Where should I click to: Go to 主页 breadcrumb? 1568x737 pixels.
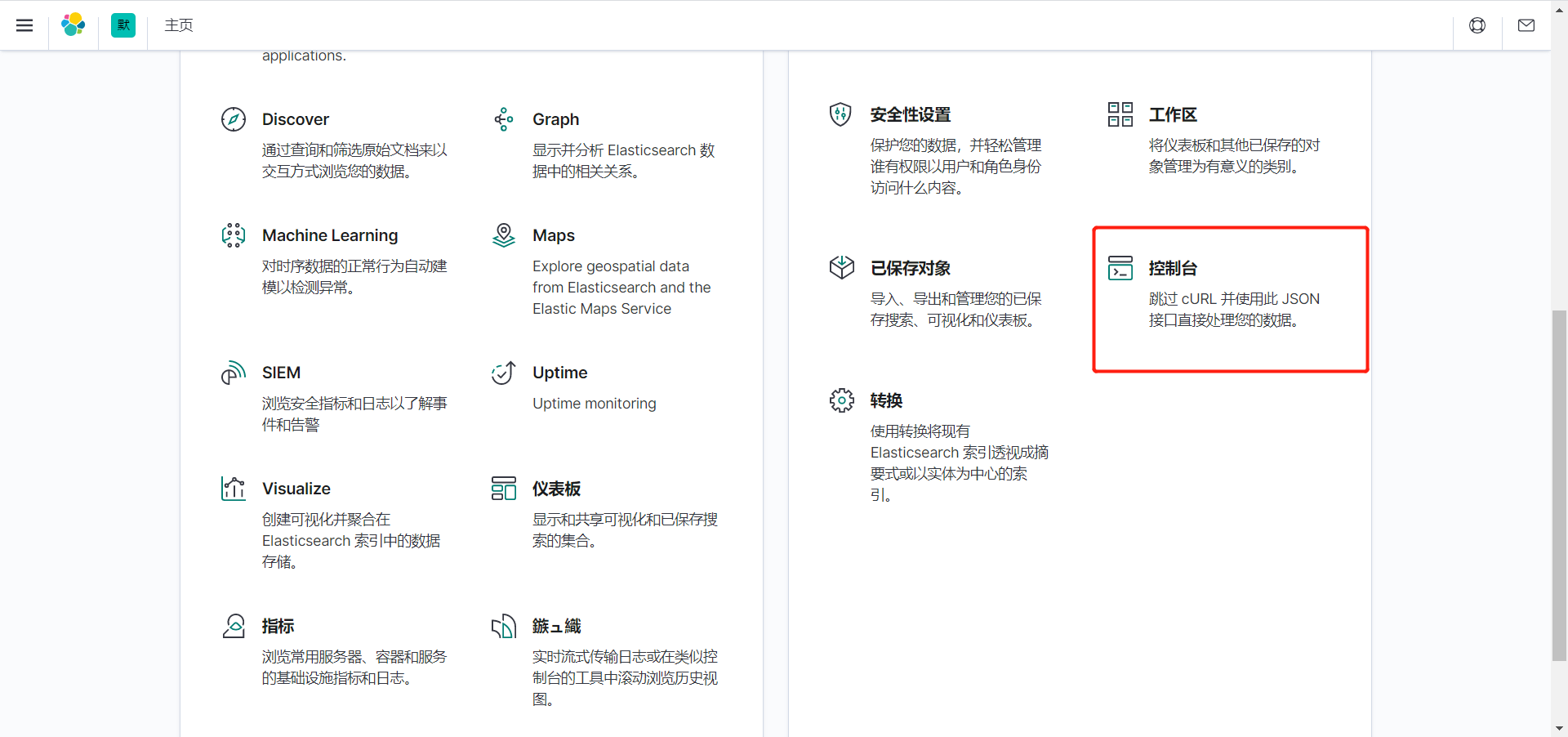click(179, 25)
